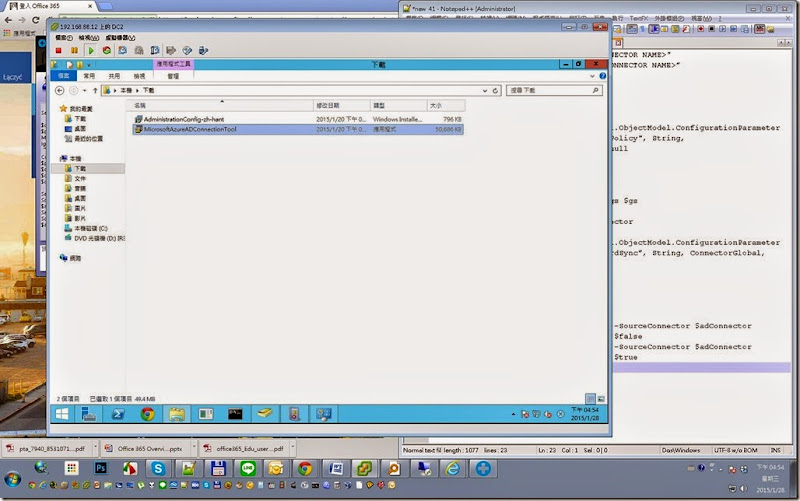
Task: Open the 管理 tab under 應用程式工具
Action: click(x=173, y=76)
